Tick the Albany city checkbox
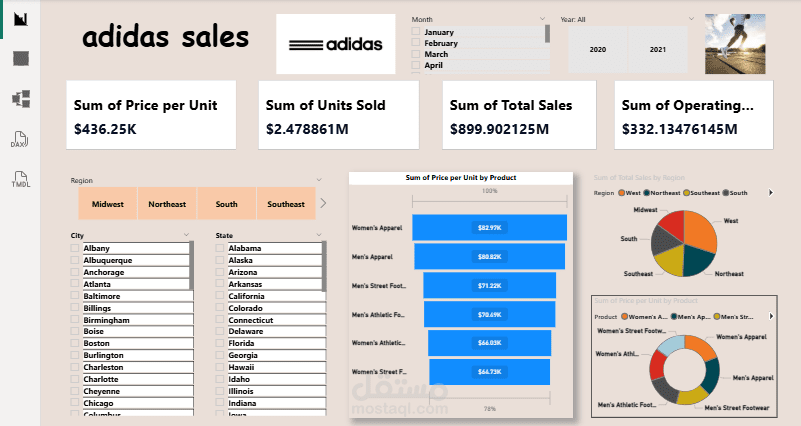This screenshot has width=801, height=426. [x=75, y=248]
